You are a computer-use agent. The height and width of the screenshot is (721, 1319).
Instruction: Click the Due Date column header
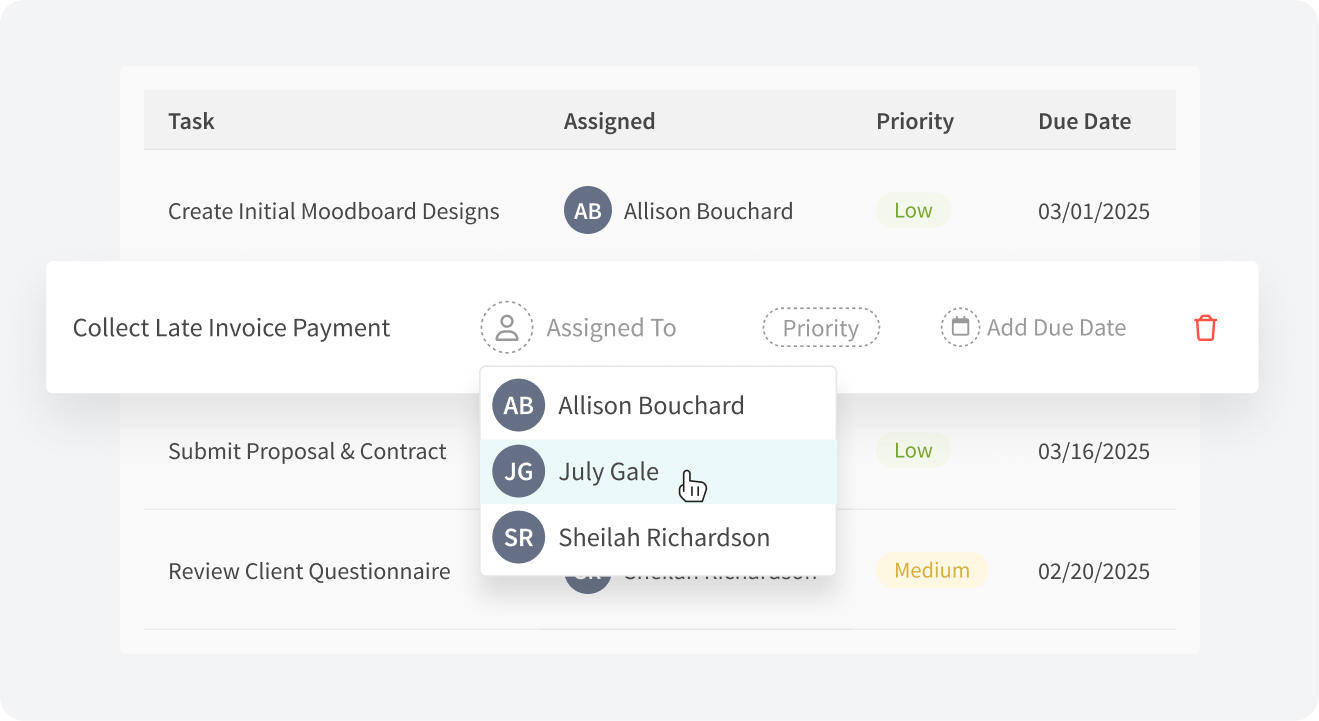(x=1084, y=121)
